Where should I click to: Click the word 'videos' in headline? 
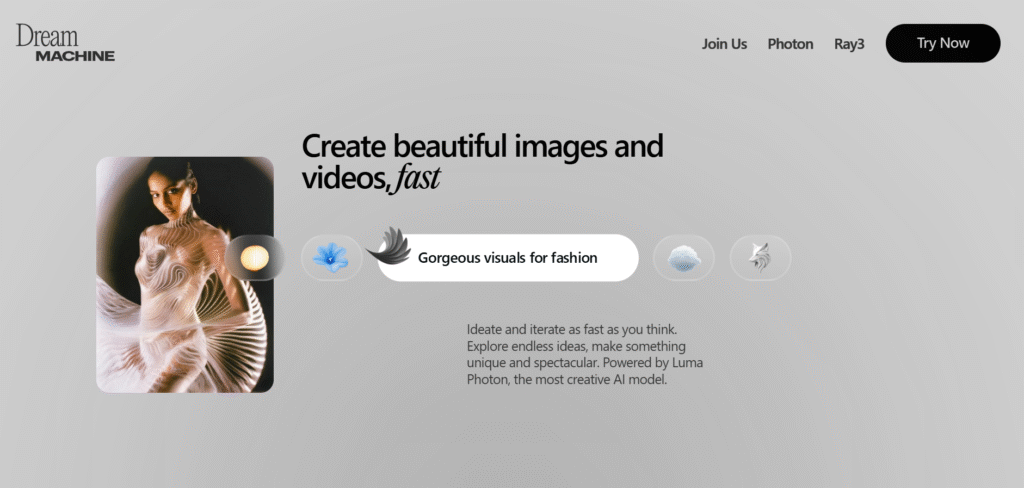pyautogui.click(x=343, y=179)
